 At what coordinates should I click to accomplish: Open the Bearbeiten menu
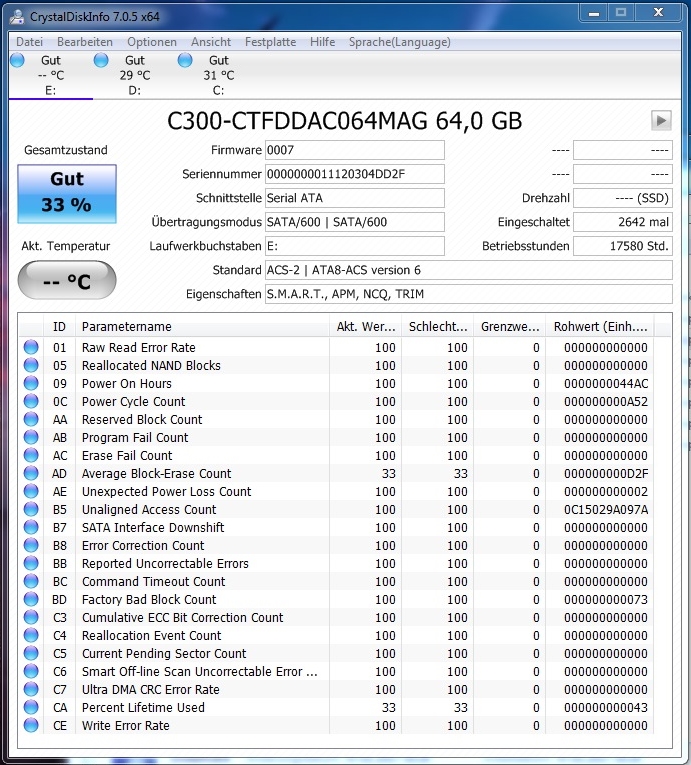click(85, 42)
